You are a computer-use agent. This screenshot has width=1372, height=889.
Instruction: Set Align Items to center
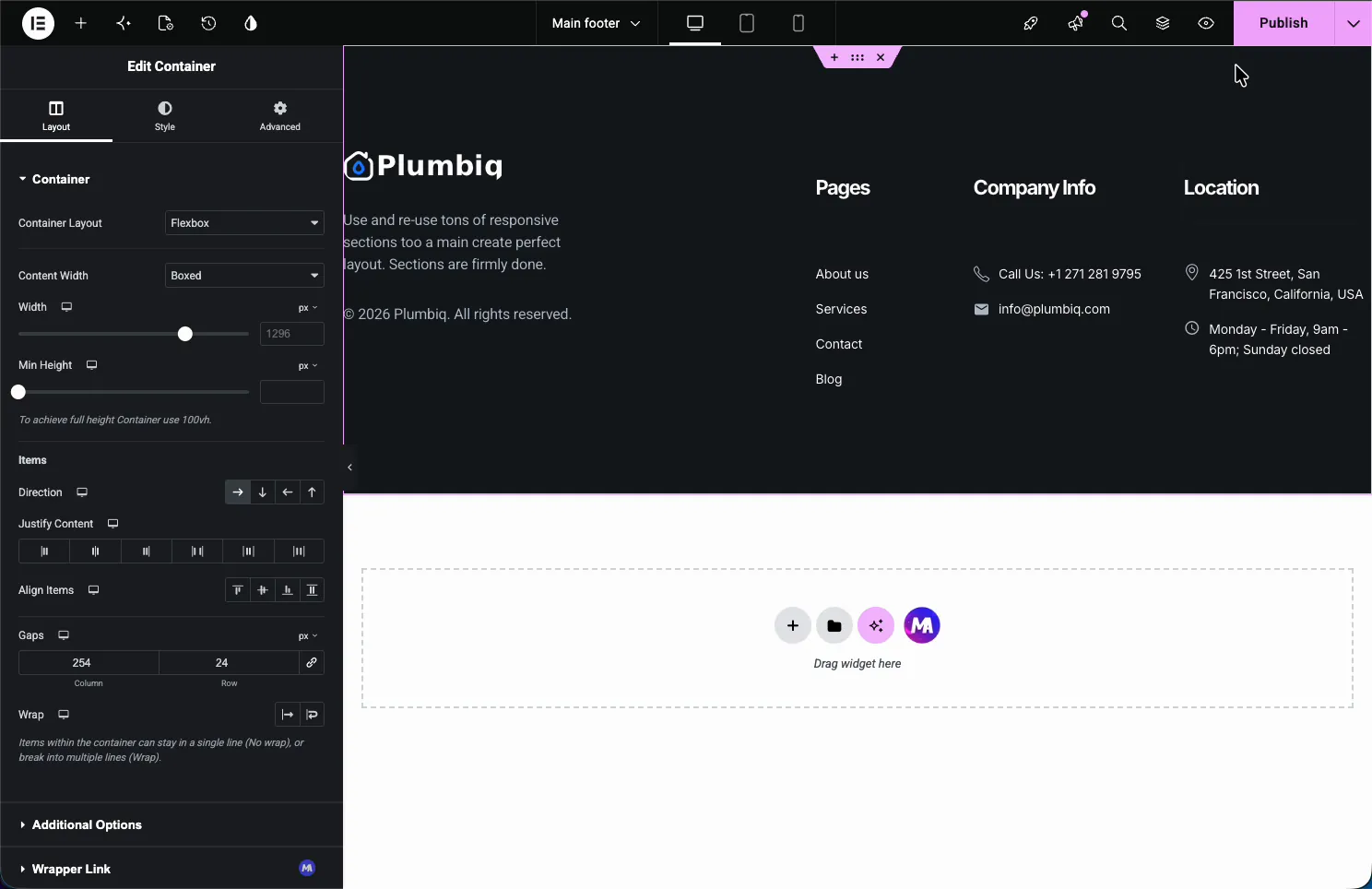click(x=263, y=590)
